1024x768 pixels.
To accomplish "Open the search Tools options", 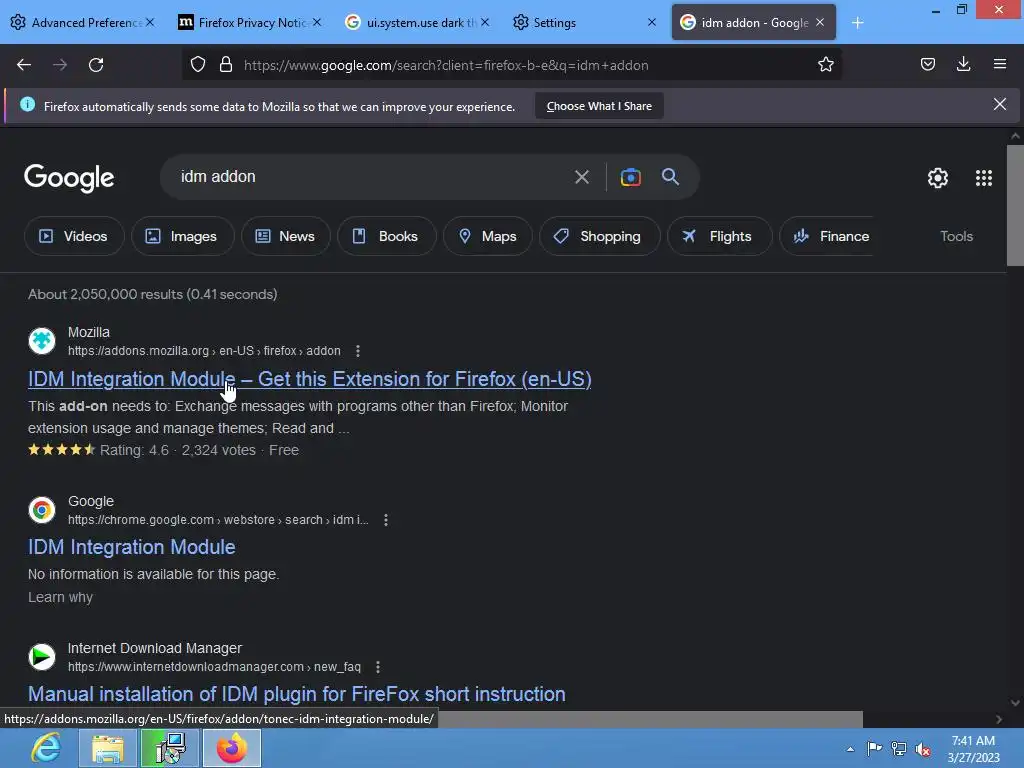I will (x=956, y=236).
